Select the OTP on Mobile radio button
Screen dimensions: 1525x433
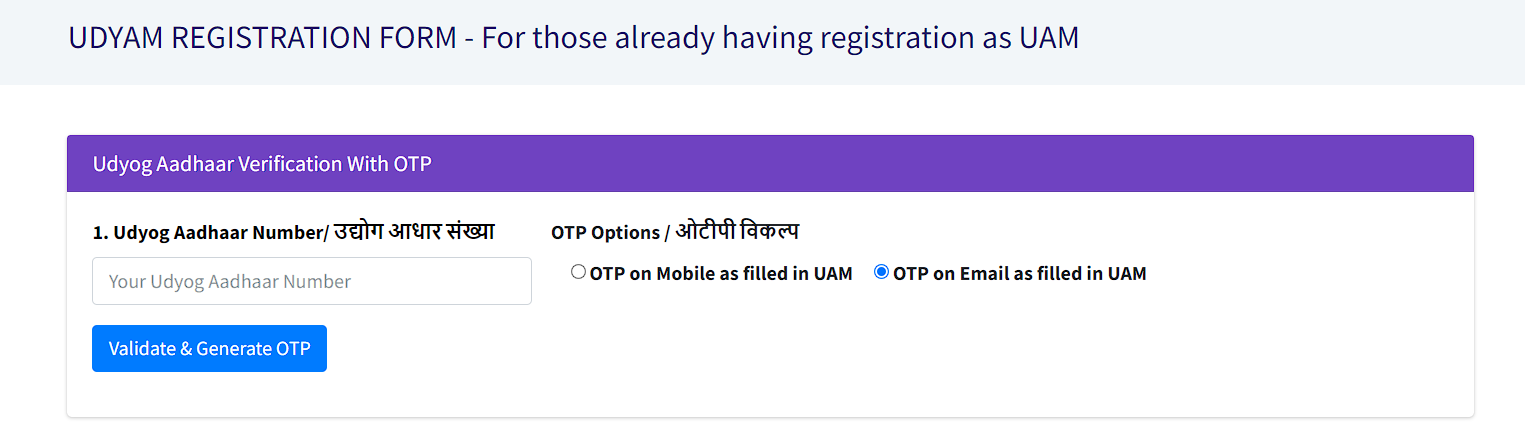578,272
